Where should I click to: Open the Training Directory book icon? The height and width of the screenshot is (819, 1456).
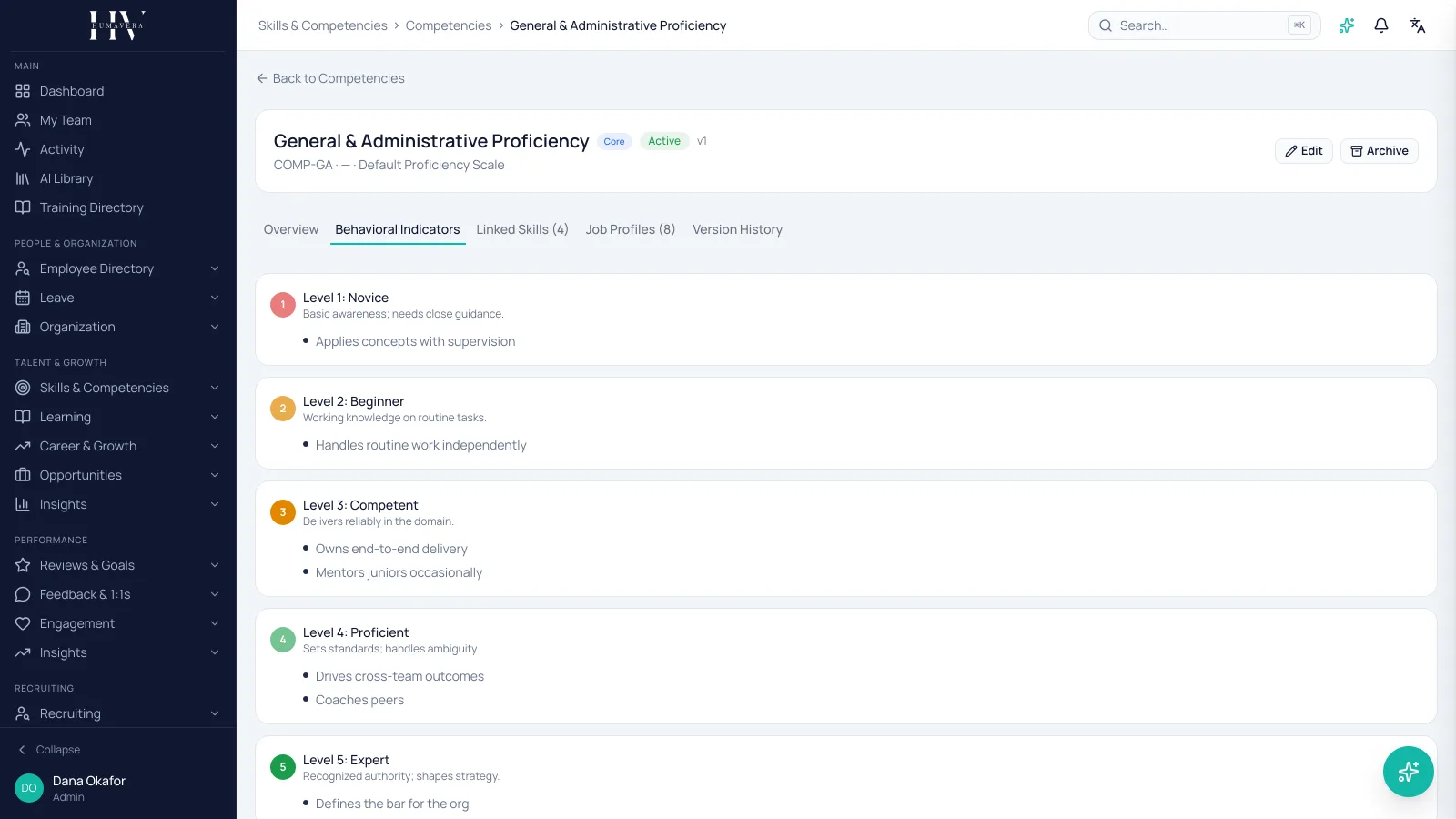pos(23,207)
